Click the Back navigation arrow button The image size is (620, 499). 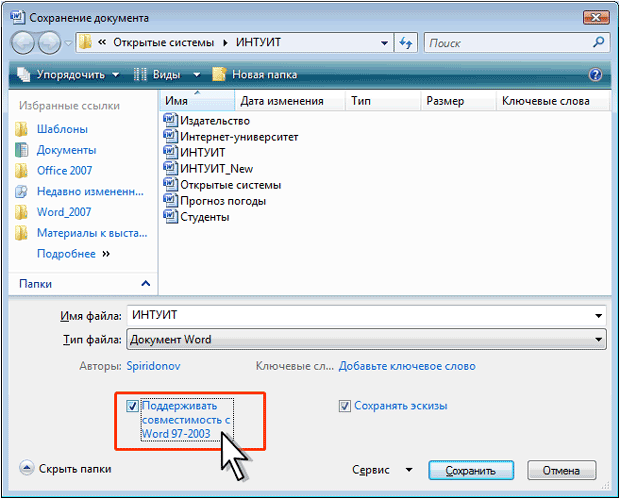point(23,43)
